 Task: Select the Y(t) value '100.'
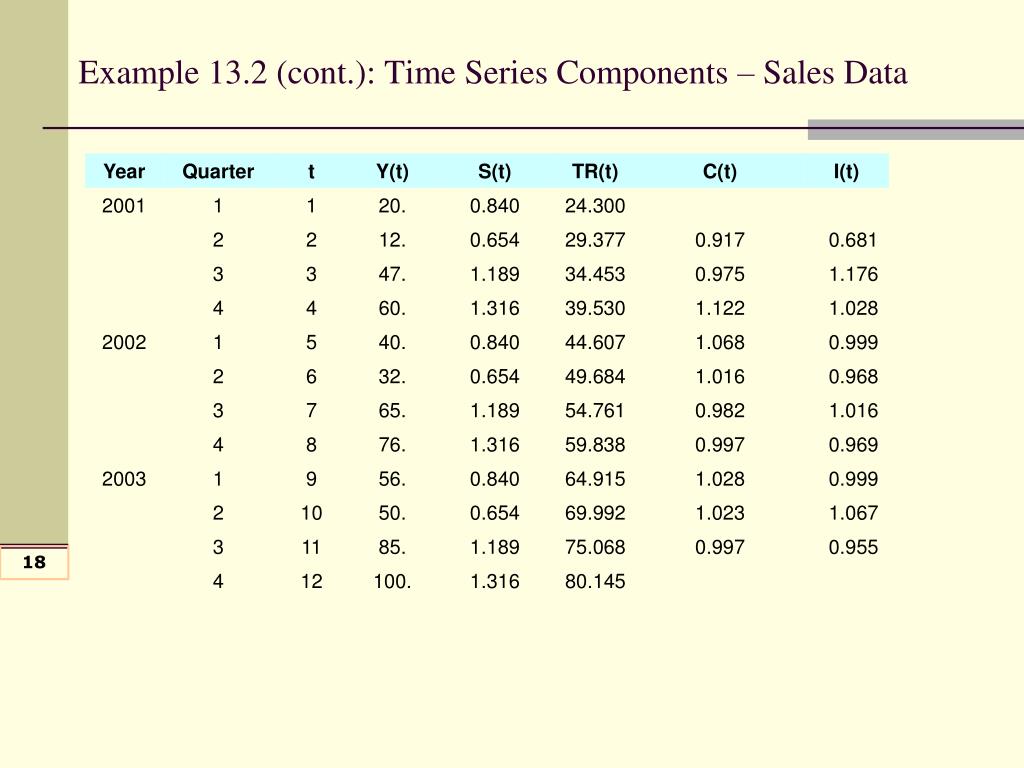(x=392, y=581)
